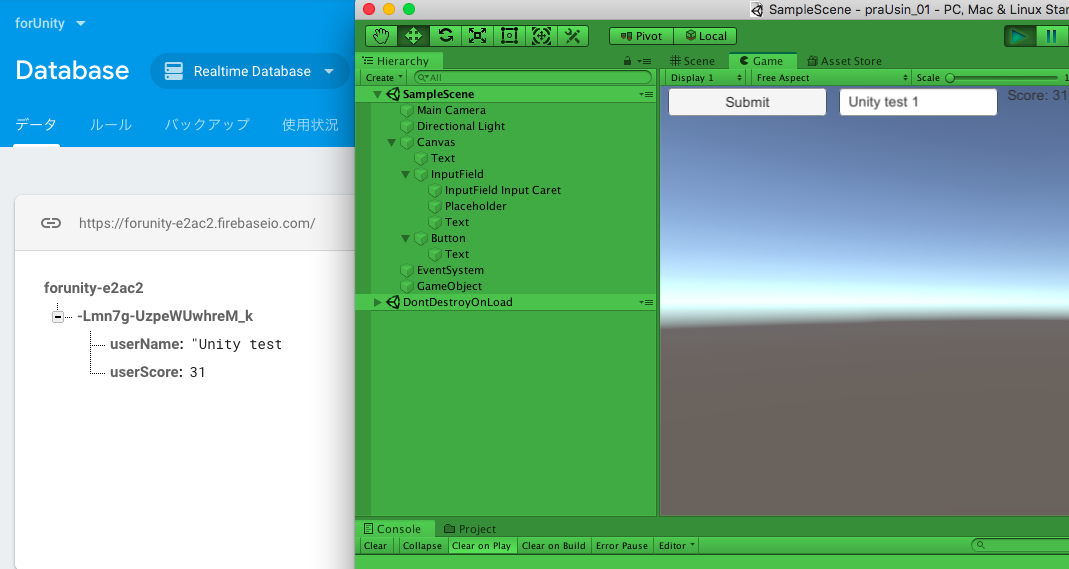The width and height of the screenshot is (1069, 569).
Task: Open the Create dropdown in Hierarchy
Action: [384, 78]
